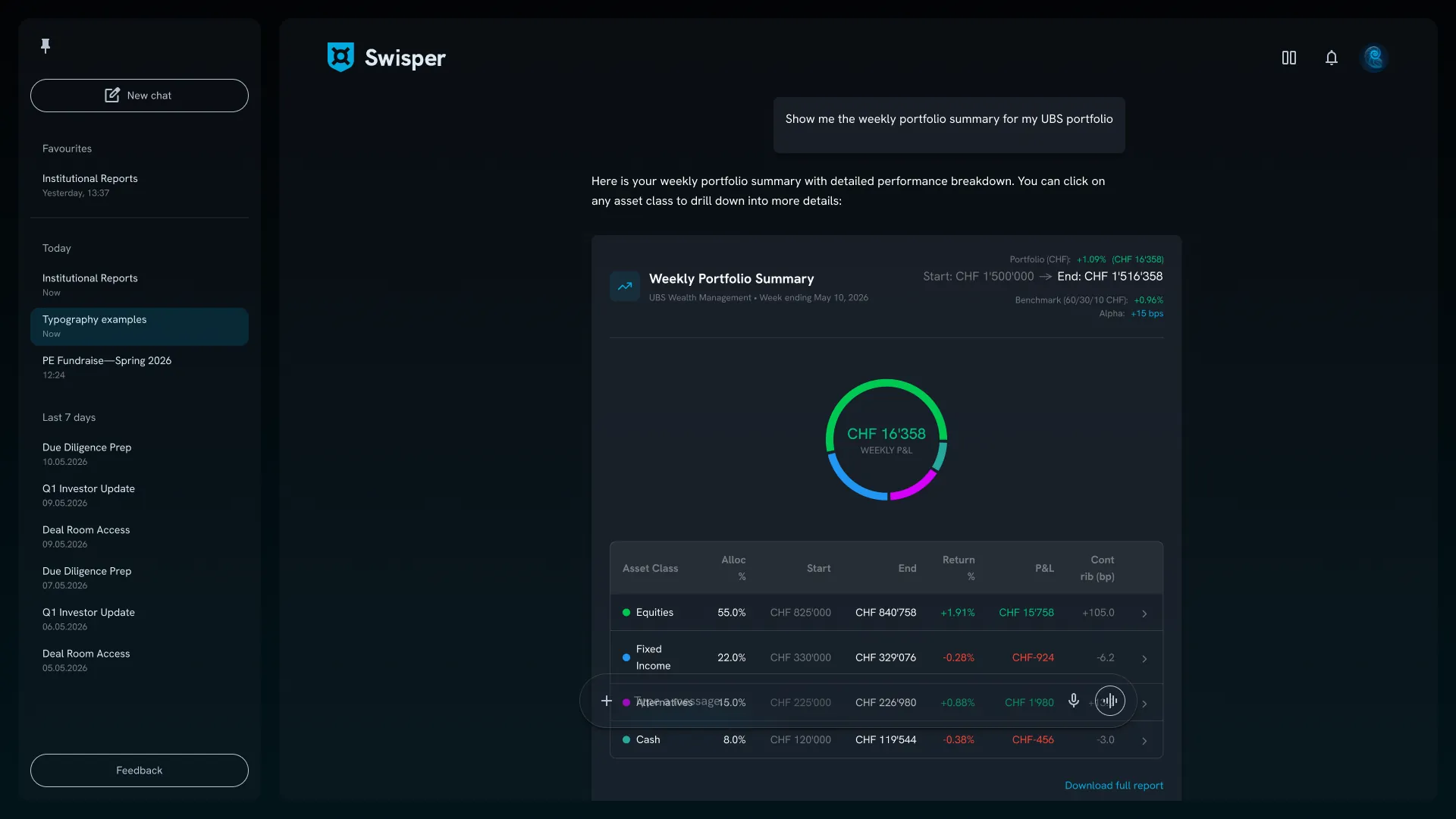Screen dimensions: 1456x819
Task: Click the Equities contribution value +105.0
Action: coord(1098,613)
